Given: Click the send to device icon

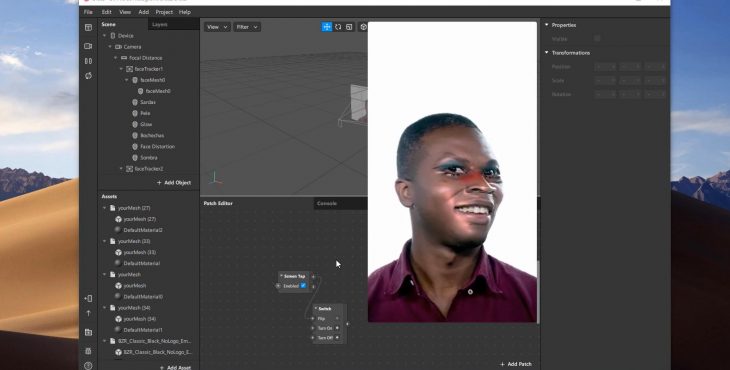Looking at the screenshot, I should coord(88,298).
